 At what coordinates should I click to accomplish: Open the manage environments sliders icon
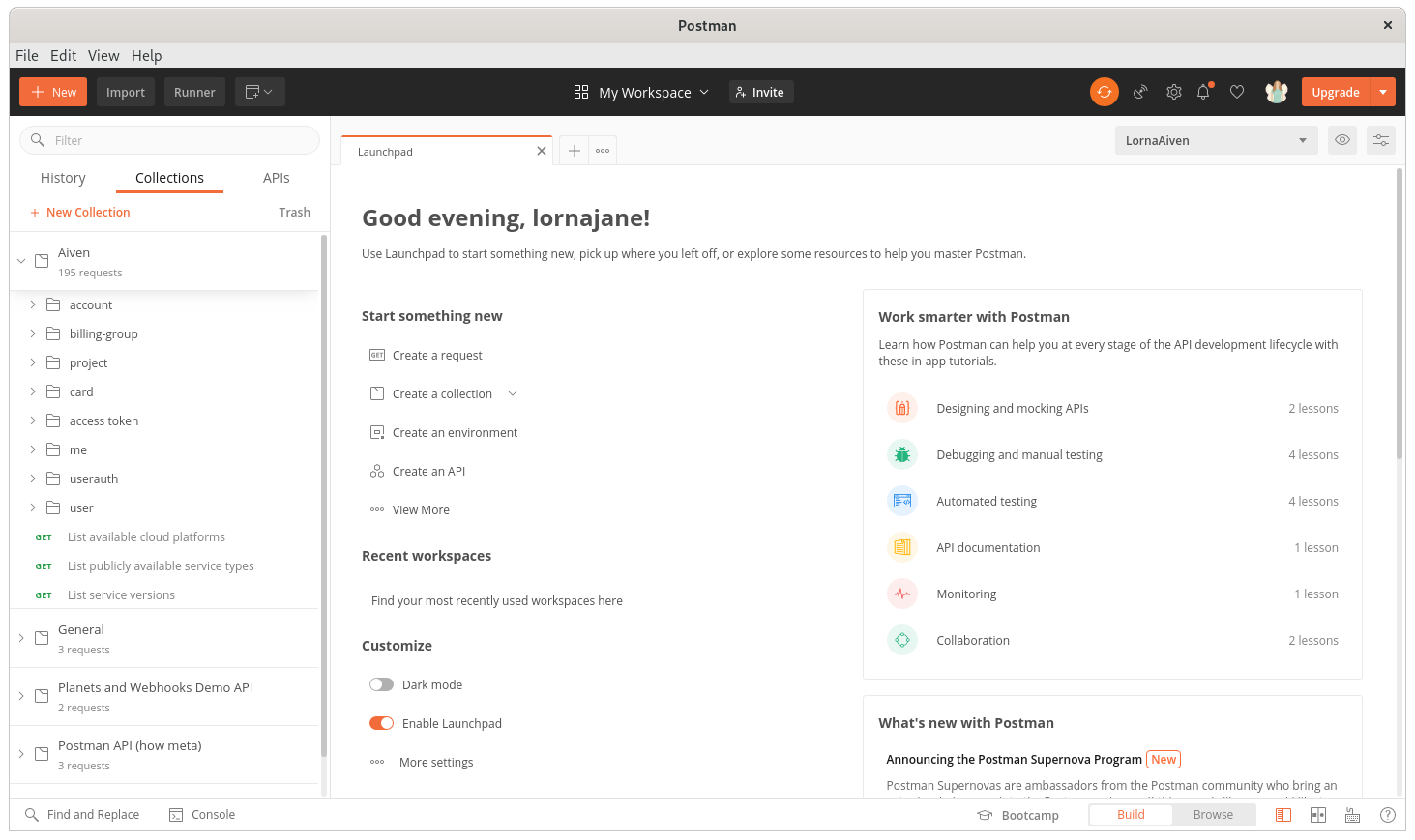(1380, 140)
